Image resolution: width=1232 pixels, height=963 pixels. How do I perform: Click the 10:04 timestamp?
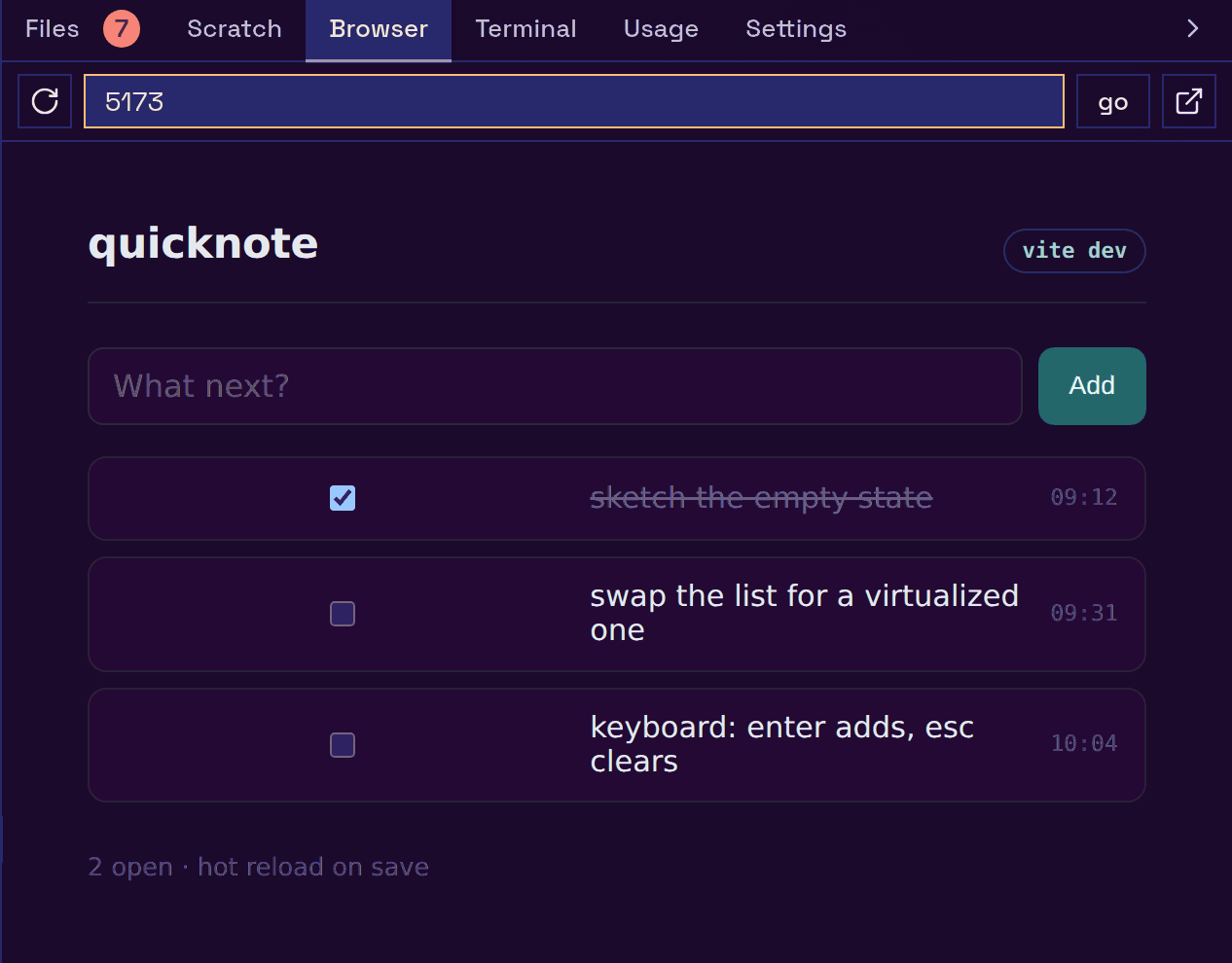click(1084, 743)
